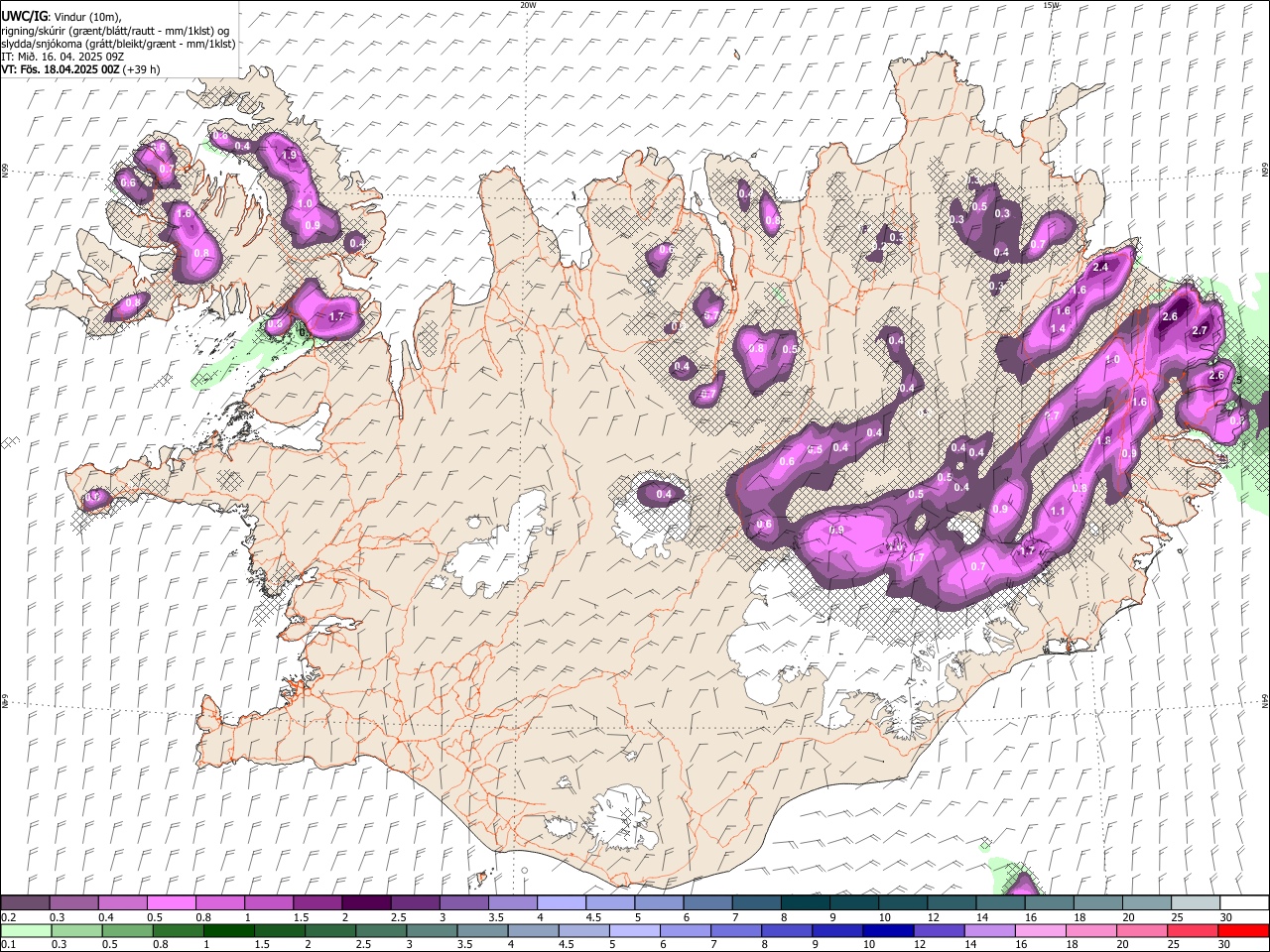Image resolution: width=1270 pixels, height=952 pixels.
Task: Click the 12 swatch in the upper snow scale
Action: tap(951, 903)
